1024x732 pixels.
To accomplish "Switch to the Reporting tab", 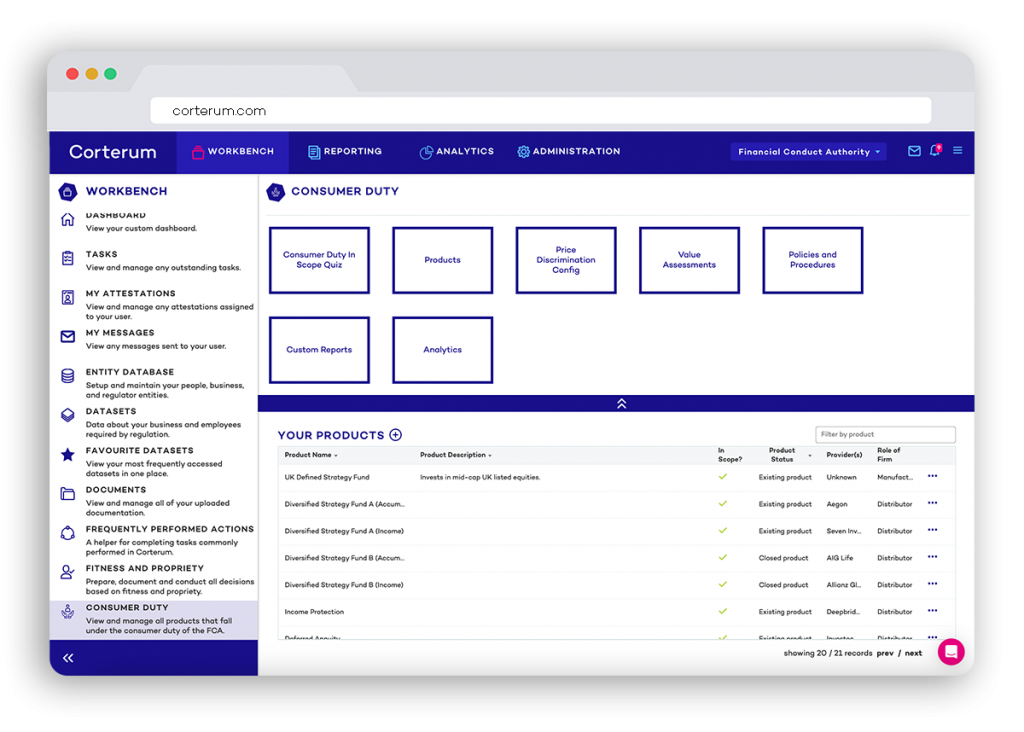I will click(345, 151).
